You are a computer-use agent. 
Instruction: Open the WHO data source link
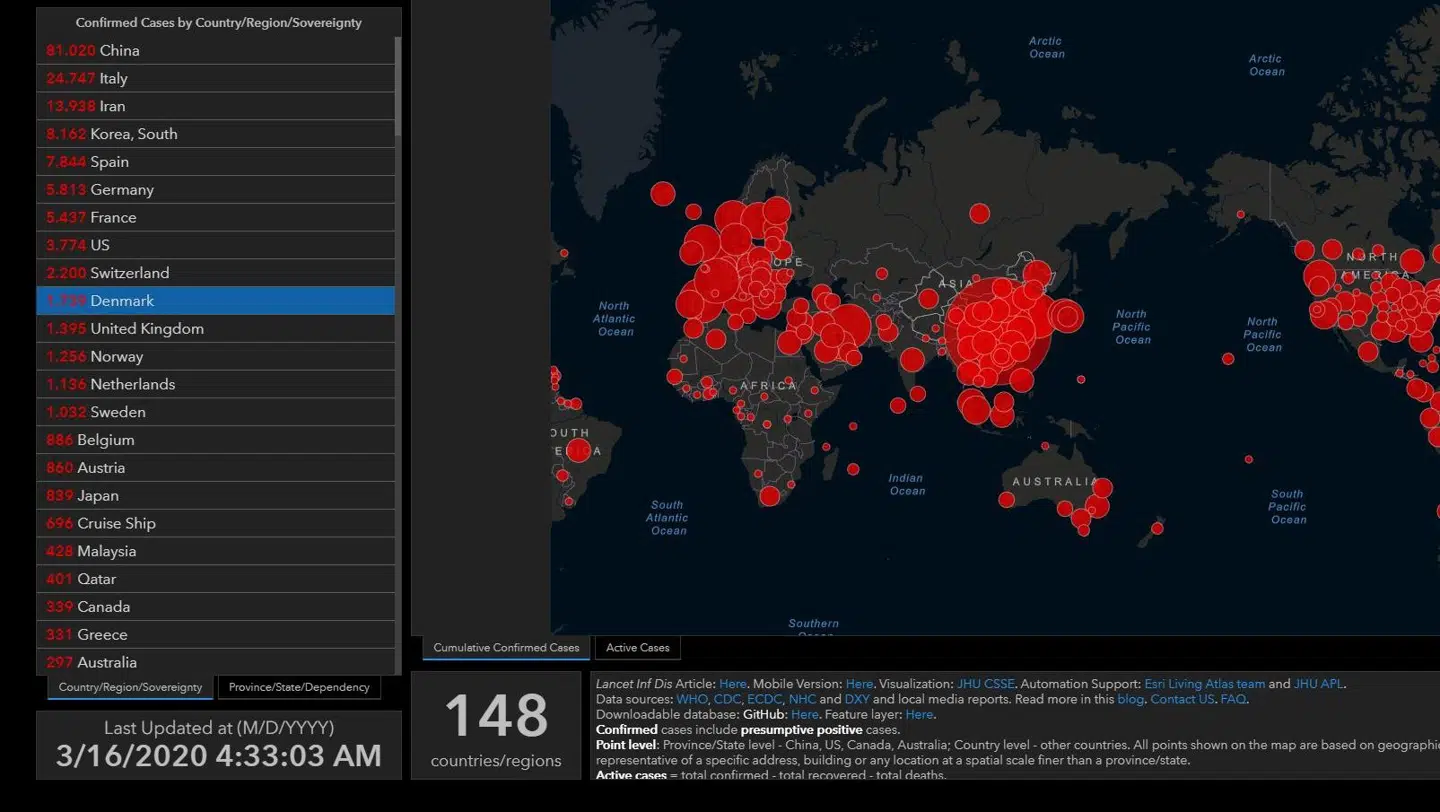(691, 699)
